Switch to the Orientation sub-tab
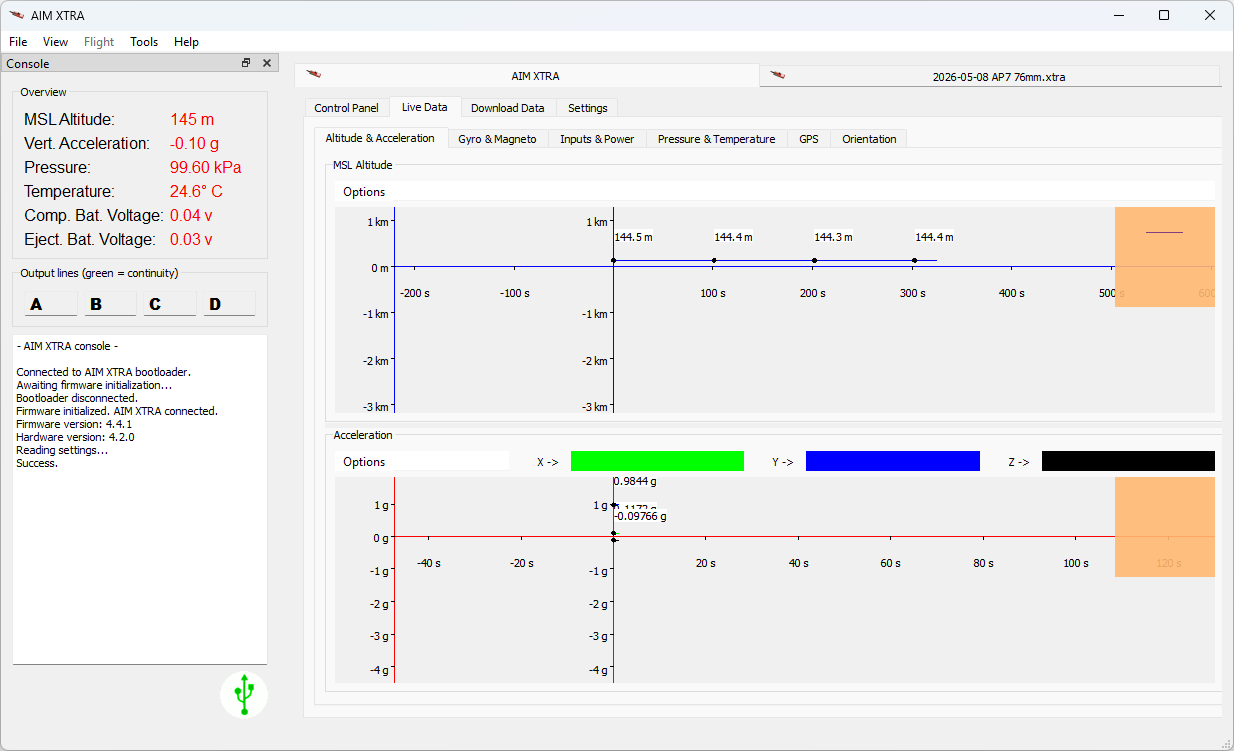This screenshot has width=1234, height=751. click(869, 139)
